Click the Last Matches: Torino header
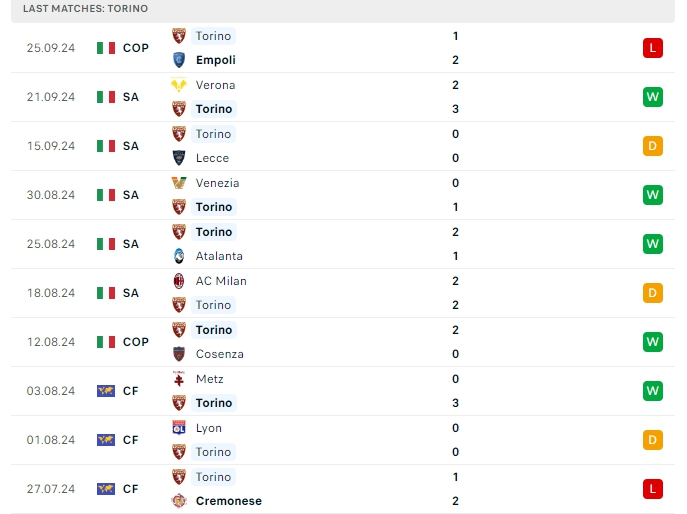This screenshot has height=514, width=687. pos(85,8)
